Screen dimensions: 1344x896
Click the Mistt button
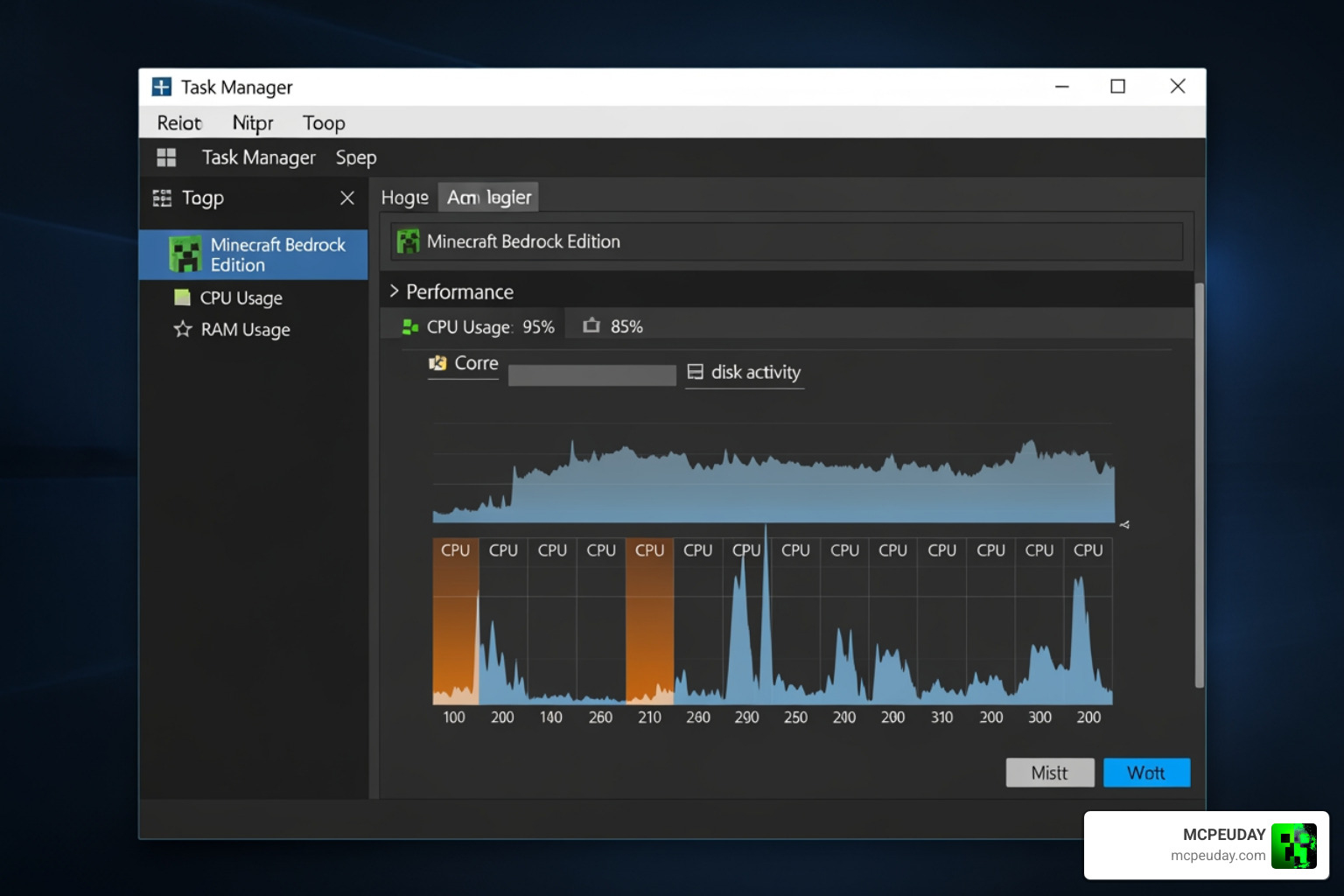(1050, 773)
